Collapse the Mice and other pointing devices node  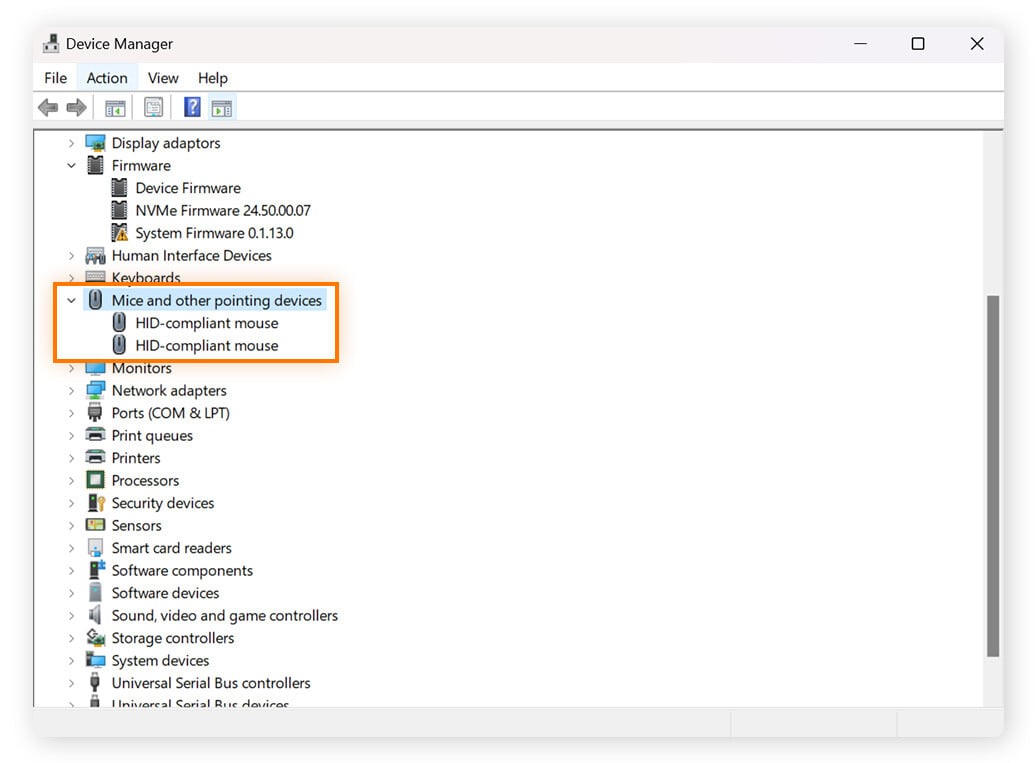(72, 301)
